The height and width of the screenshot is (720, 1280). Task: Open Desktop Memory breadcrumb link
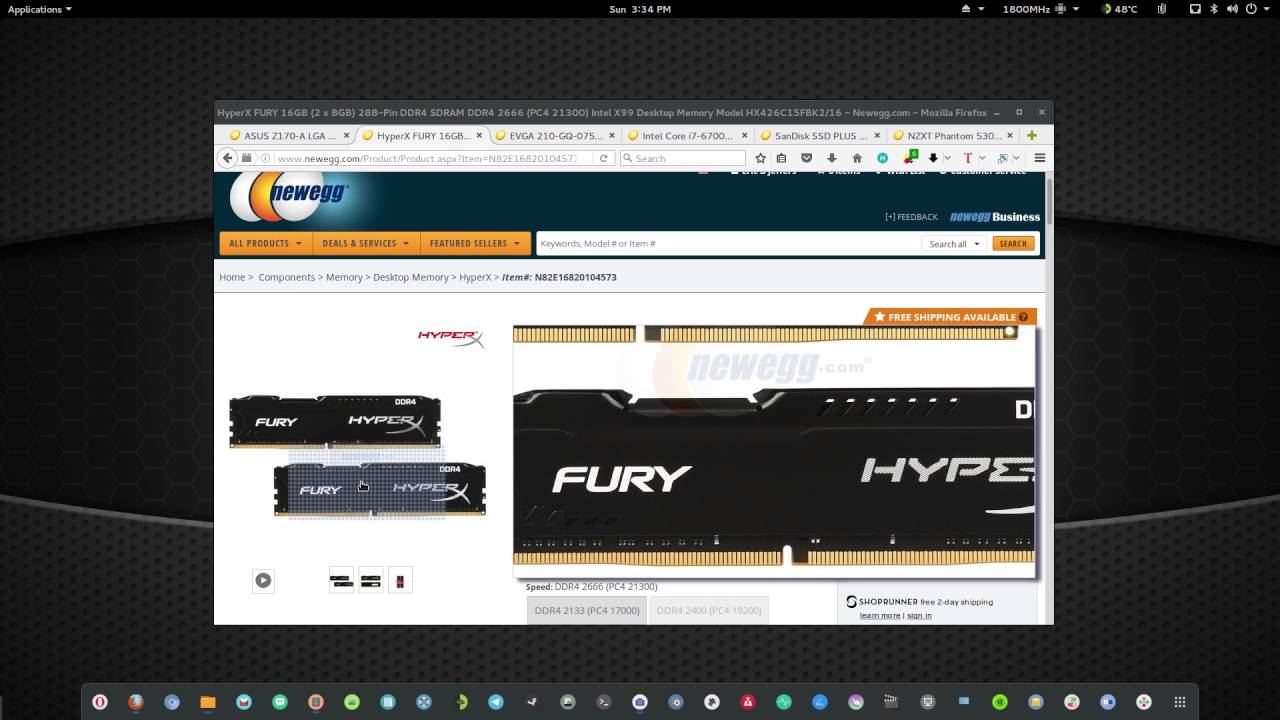tap(411, 277)
